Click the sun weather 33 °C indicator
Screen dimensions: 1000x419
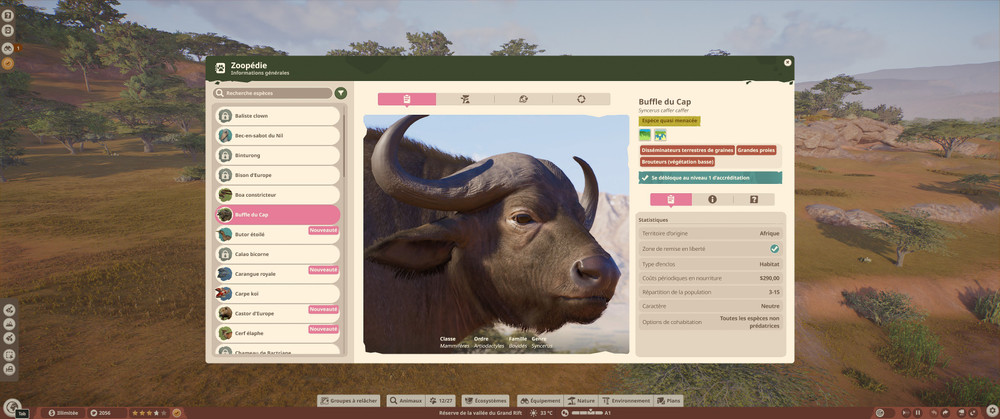541,413
